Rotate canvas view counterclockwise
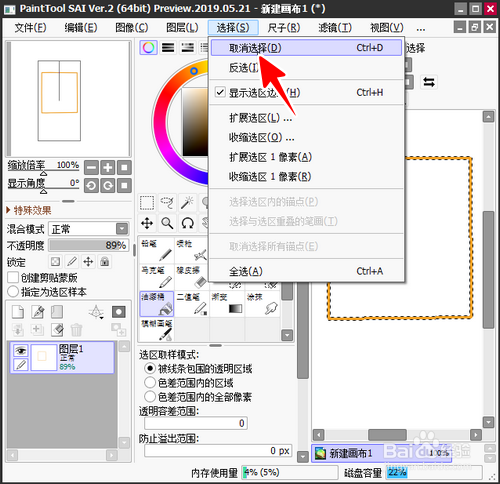Image resolution: width=500 pixels, height=484 pixels. [91, 185]
